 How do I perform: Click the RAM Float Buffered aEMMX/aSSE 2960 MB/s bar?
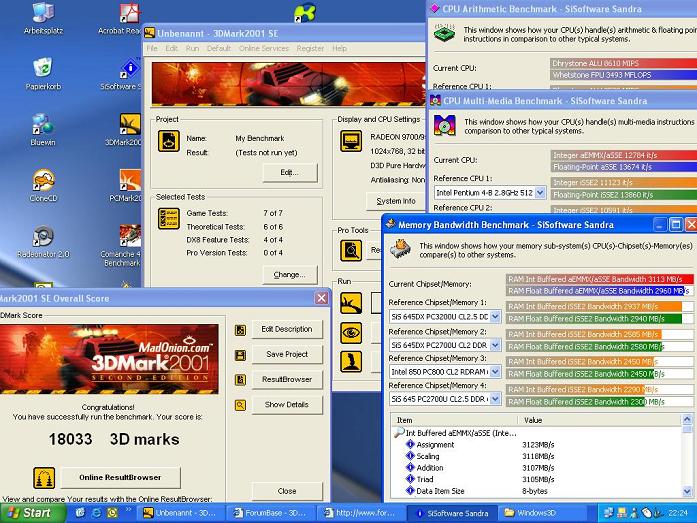599,291
